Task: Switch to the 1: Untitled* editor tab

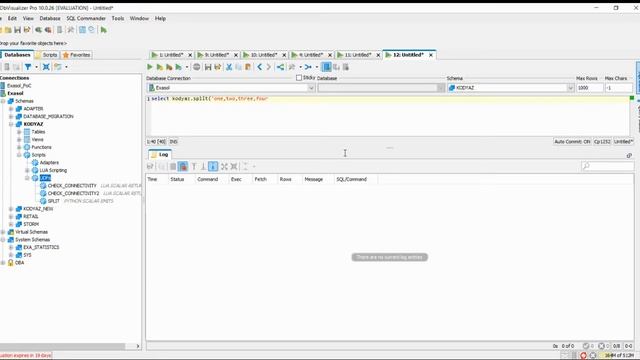Action: pos(171,55)
